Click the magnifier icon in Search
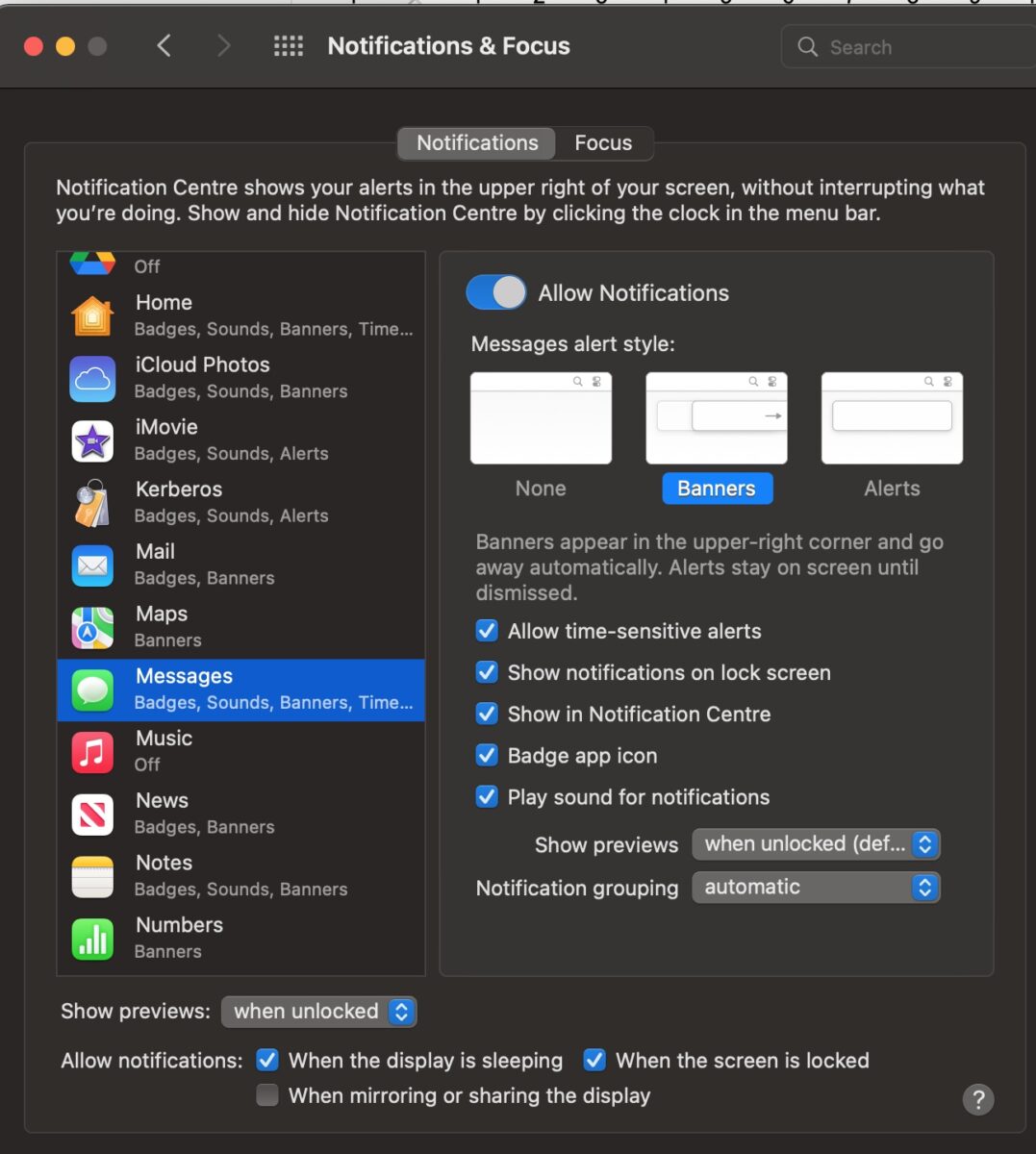The height and width of the screenshot is (1154, 1036). 808,46
